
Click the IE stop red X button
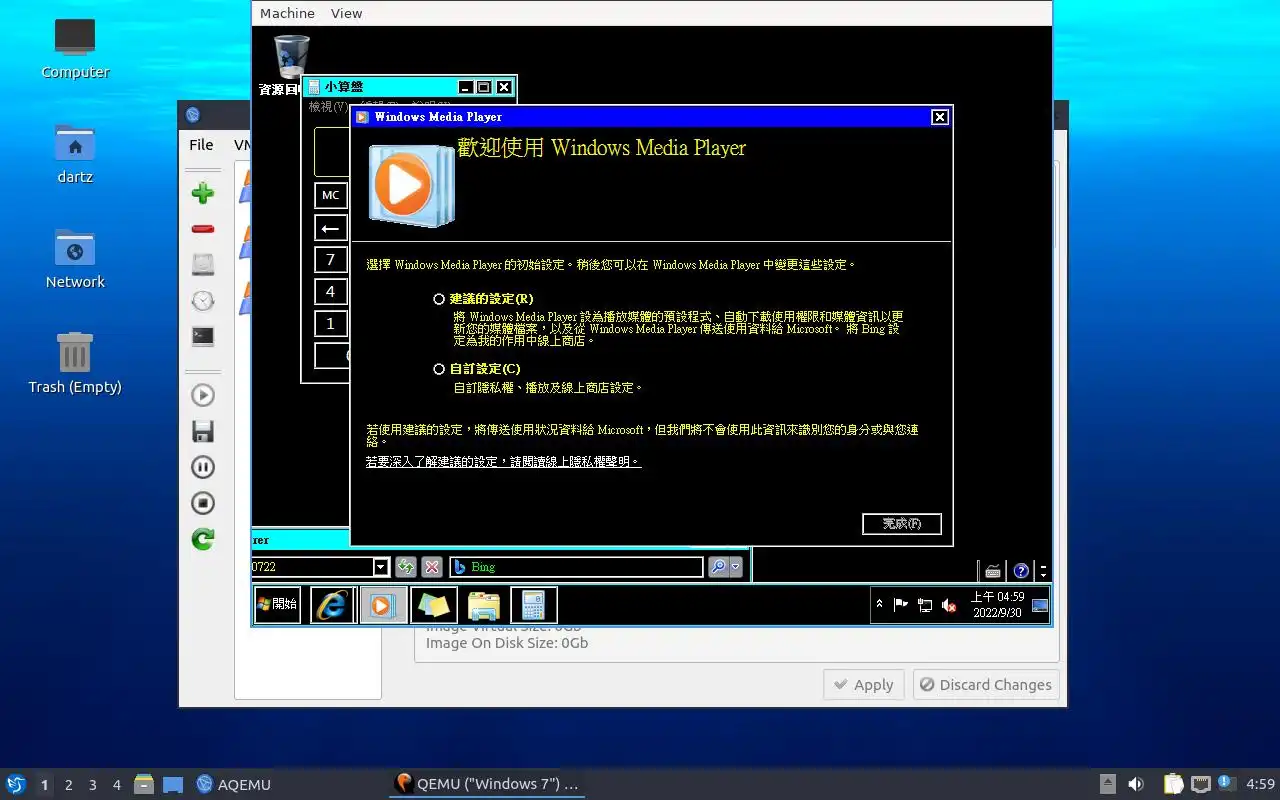pos(432,567)
